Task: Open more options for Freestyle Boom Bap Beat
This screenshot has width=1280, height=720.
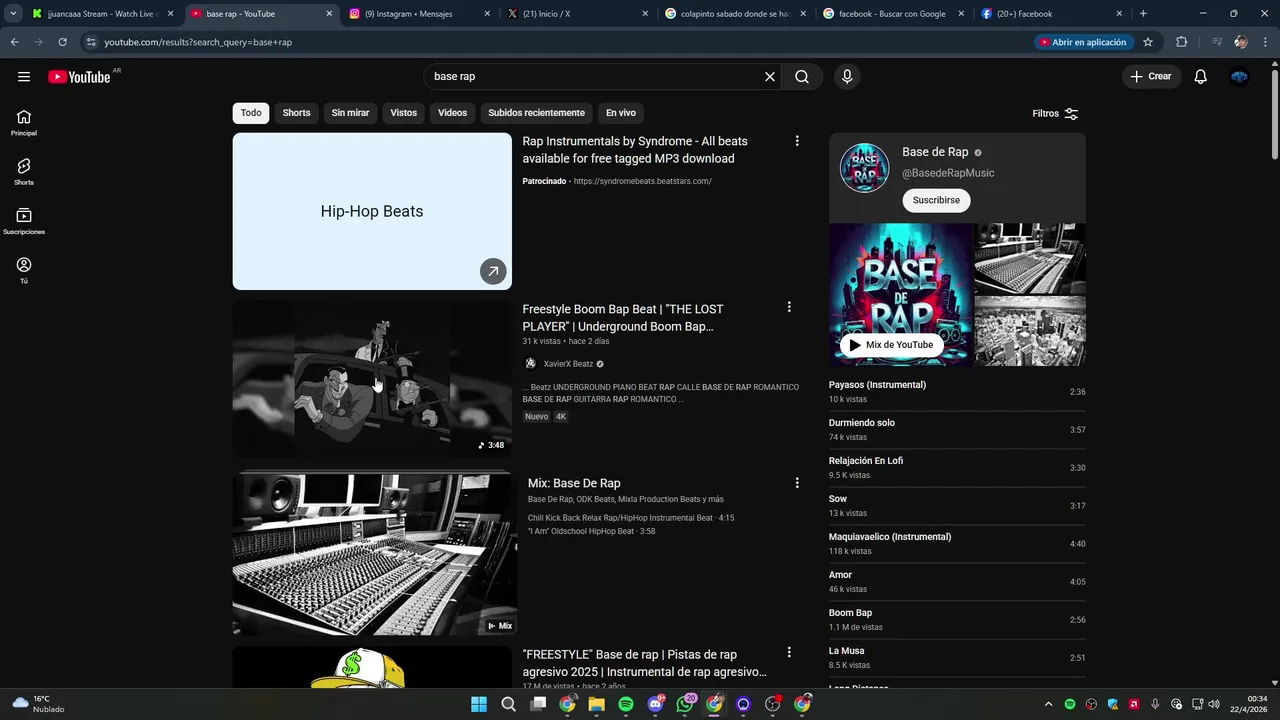Action: [789, 307]
